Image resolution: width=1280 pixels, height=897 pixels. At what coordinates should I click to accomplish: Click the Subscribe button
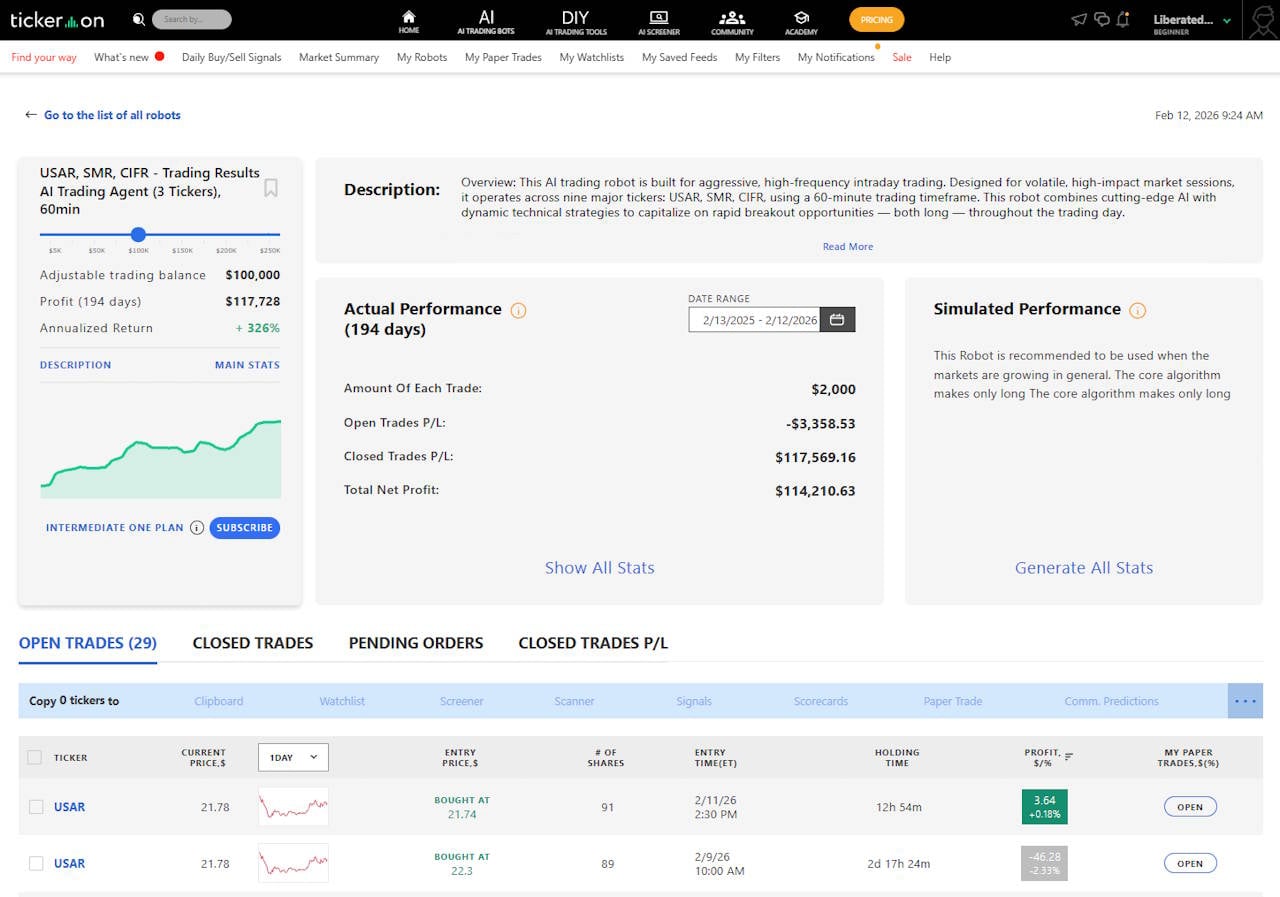pos(245,528)
